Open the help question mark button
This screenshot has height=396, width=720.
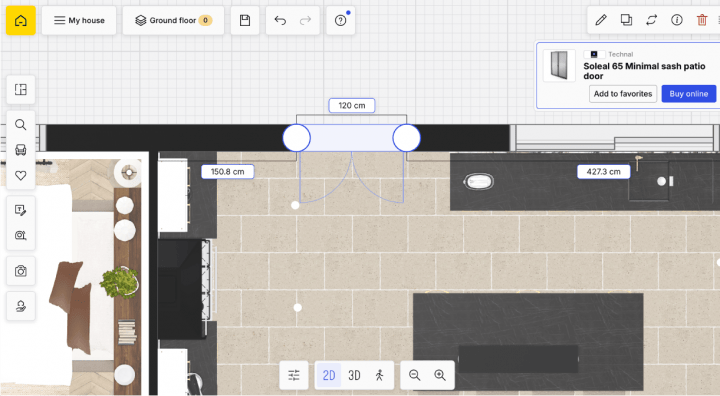click(x=340, y=21)
